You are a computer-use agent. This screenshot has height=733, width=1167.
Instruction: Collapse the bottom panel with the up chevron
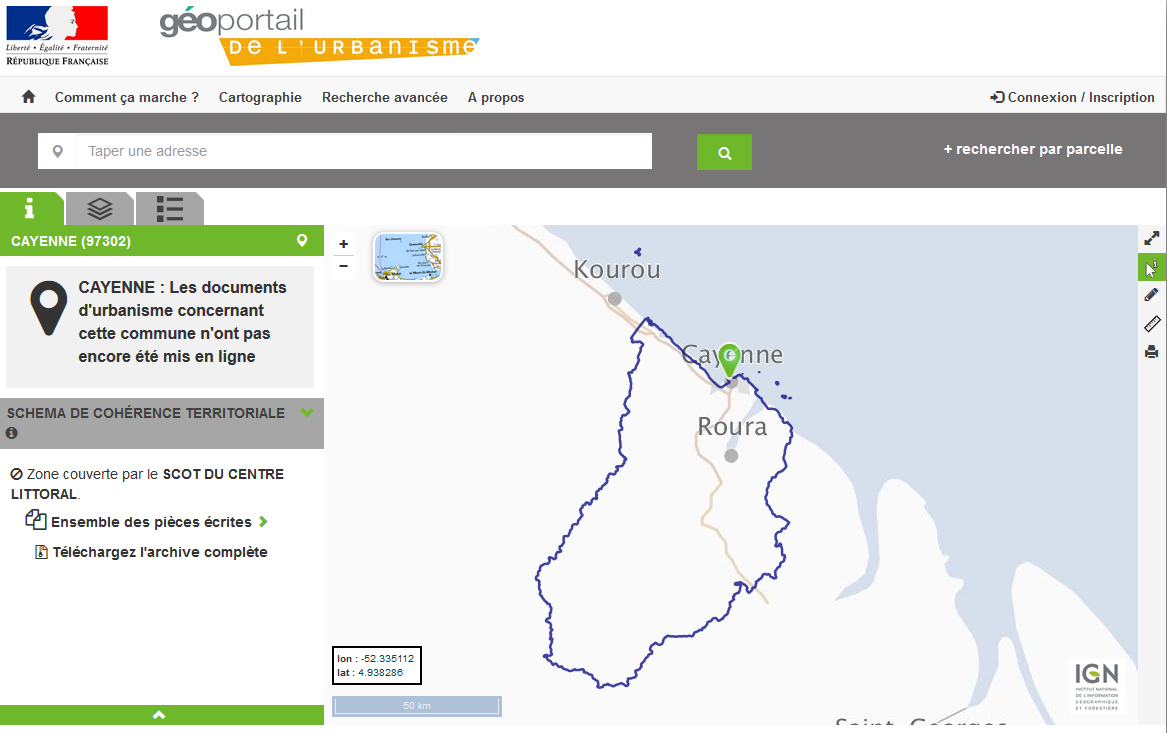pyautogui.click(x=159, y=715)
